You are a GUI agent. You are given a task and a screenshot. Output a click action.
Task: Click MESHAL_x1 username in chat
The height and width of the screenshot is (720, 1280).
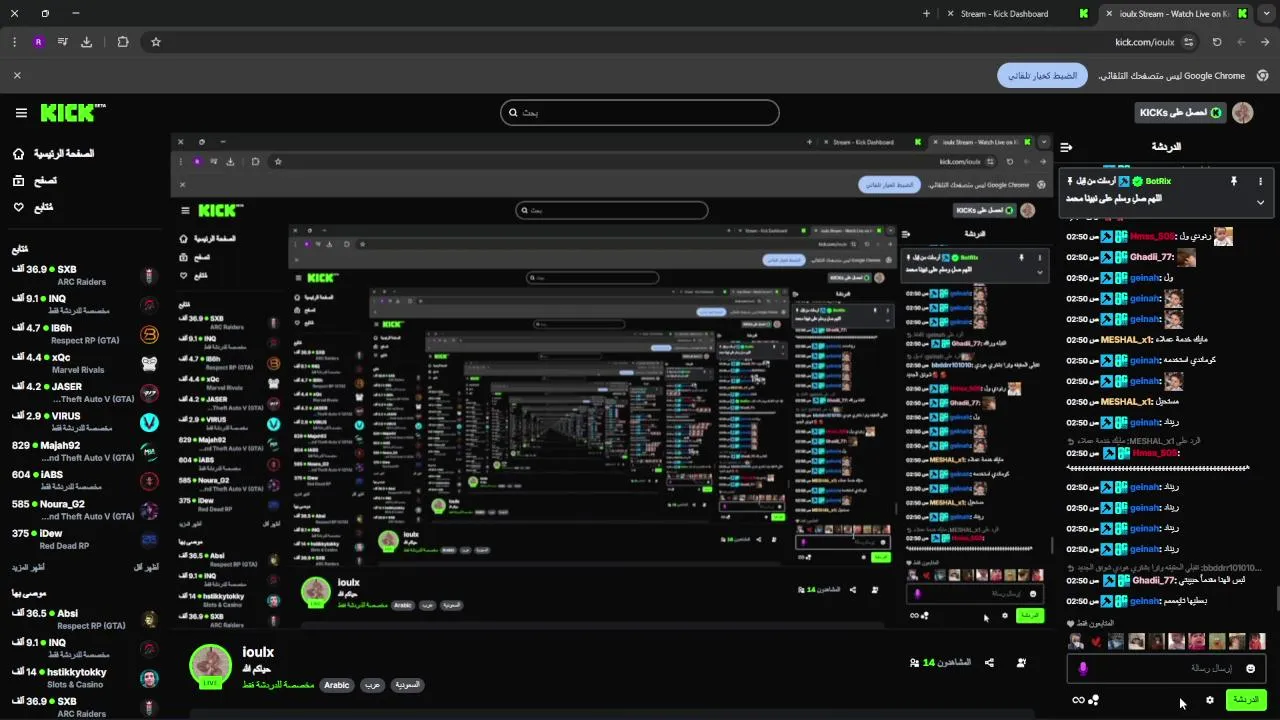pos(1127,339)
